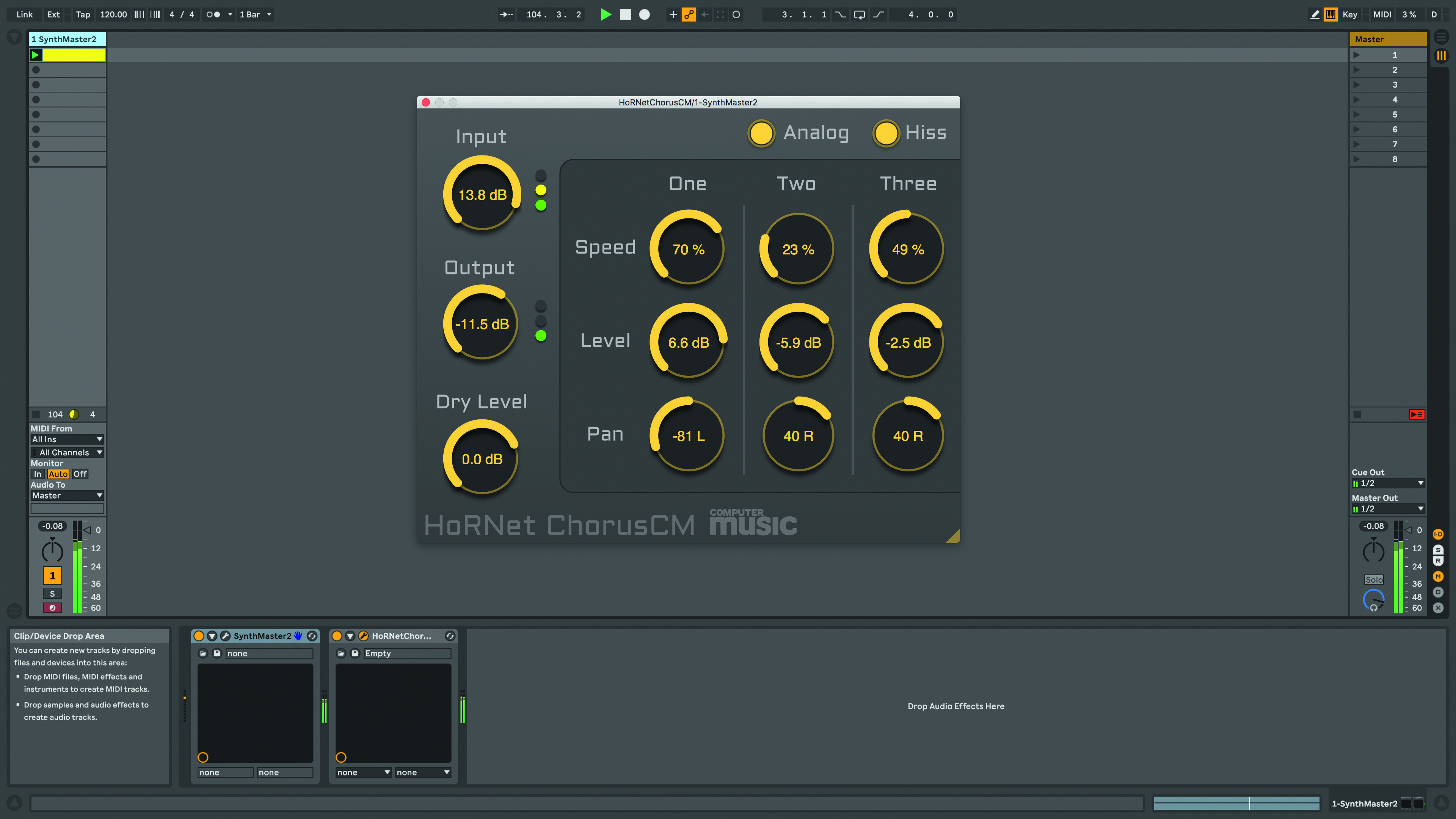Click the SynthMaster2 track title header

coord(67,39)
